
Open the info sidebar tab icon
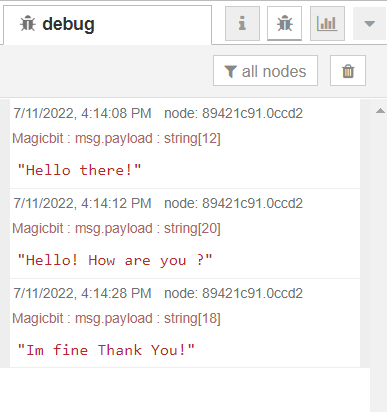click(x=242, y=24)
